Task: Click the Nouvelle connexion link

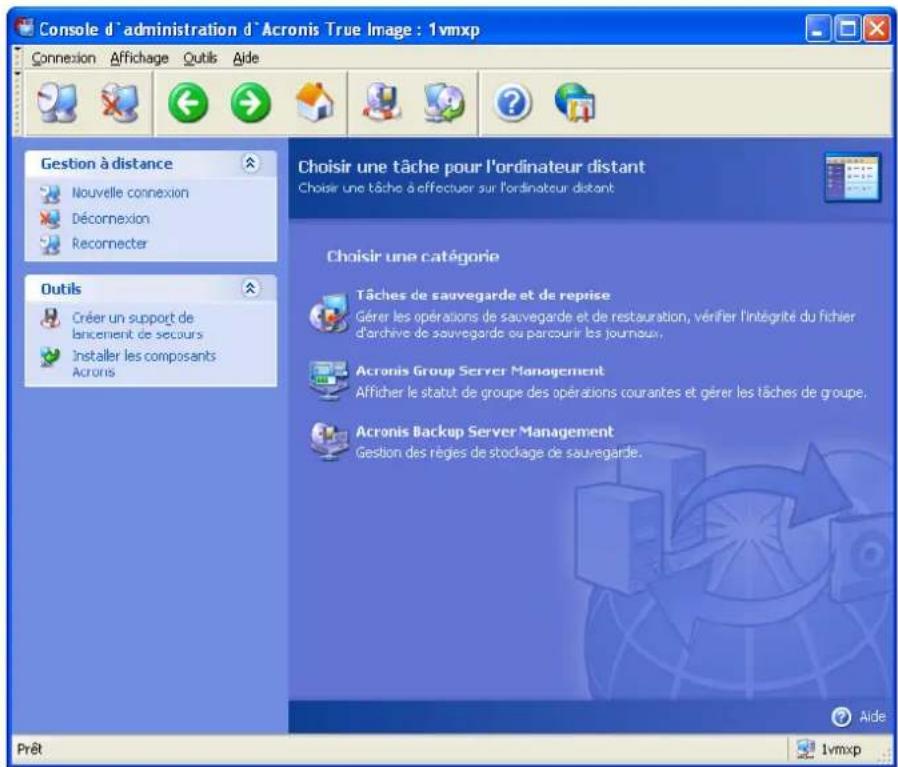Action: point(130,193)
